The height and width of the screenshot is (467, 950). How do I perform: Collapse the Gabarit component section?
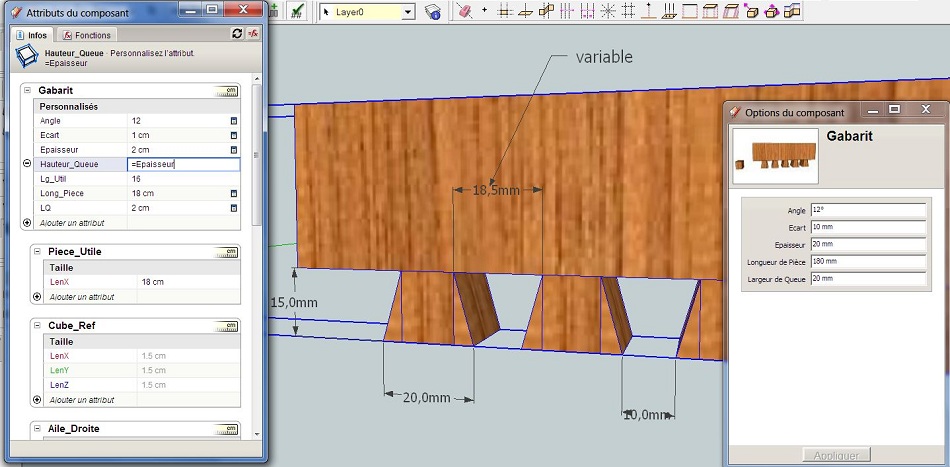coord(27,90)
